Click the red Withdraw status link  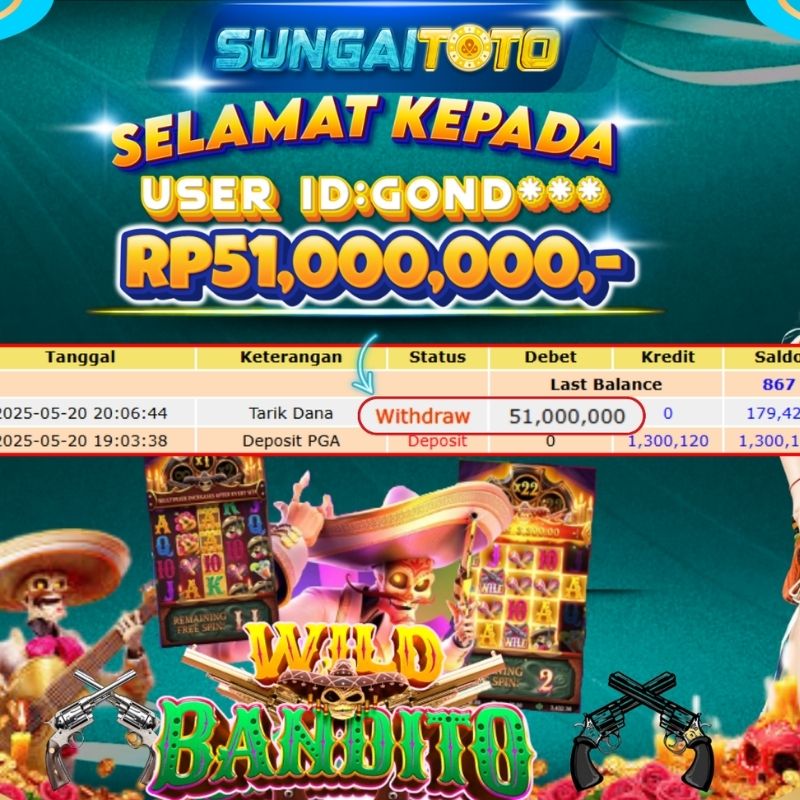tap(422, 416)
